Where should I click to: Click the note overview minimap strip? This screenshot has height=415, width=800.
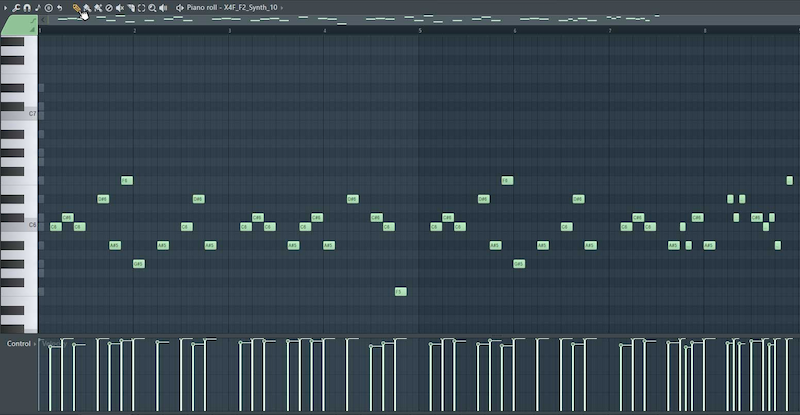point(400,18)
